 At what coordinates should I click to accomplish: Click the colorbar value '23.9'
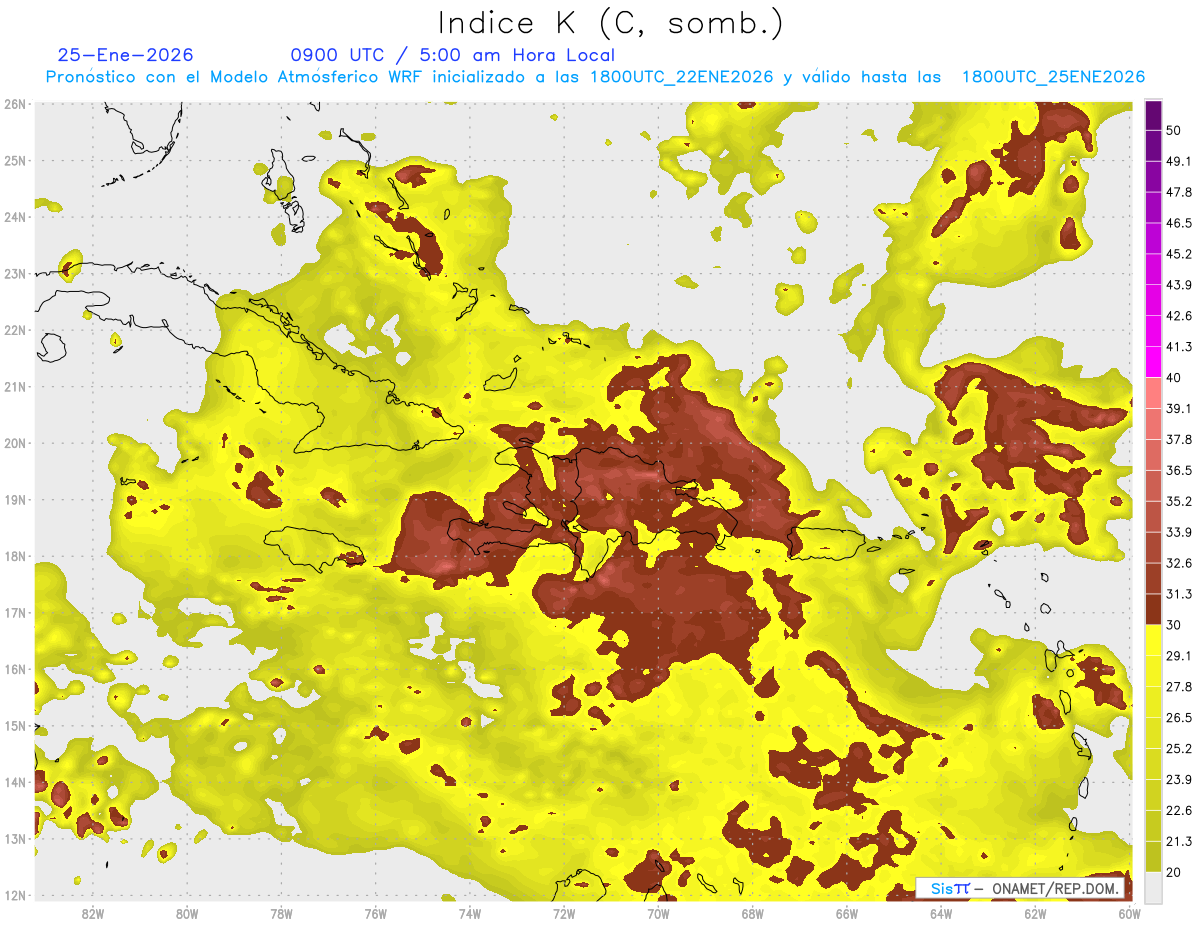(1179, 779)
